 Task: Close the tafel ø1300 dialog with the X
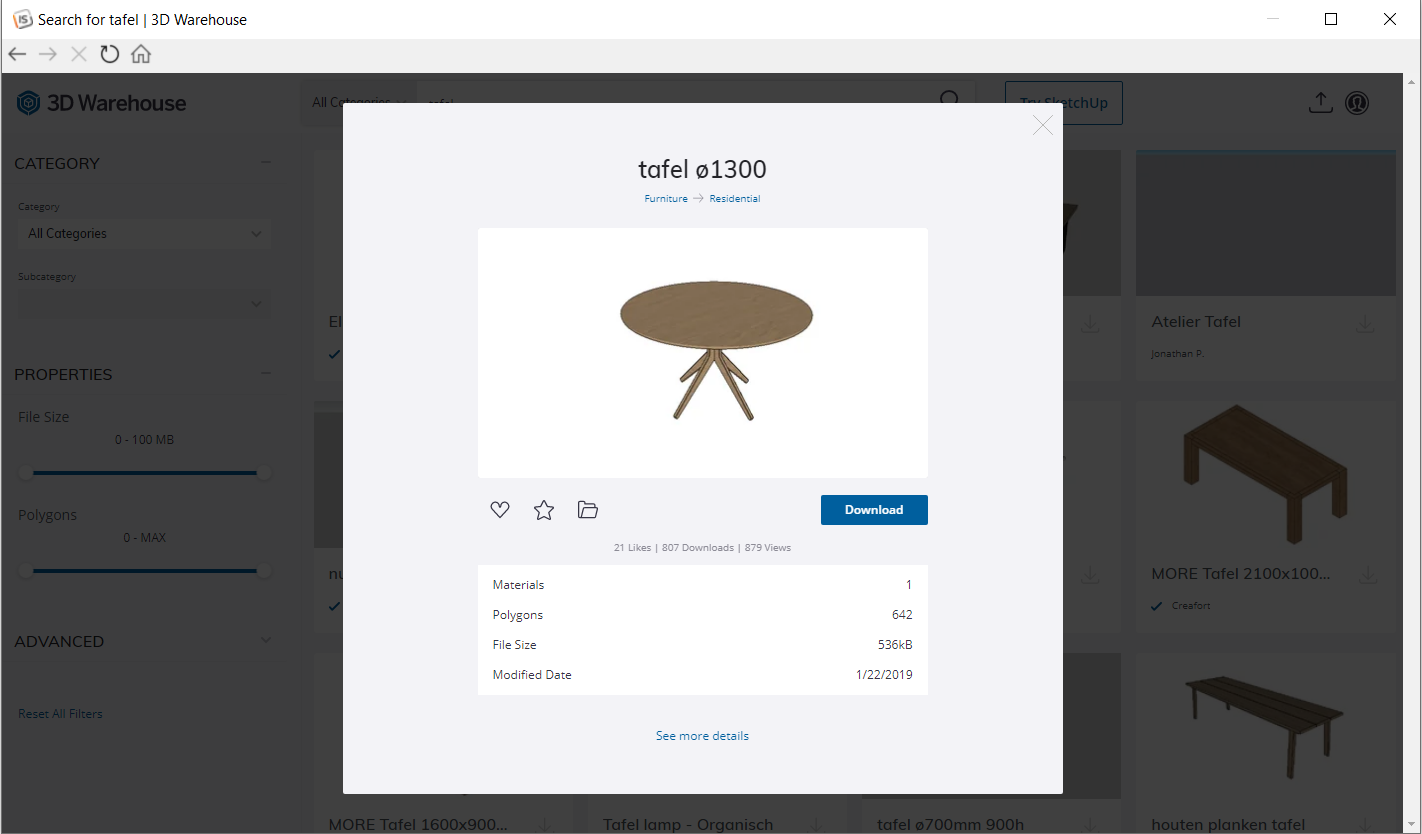point(1043,125)
